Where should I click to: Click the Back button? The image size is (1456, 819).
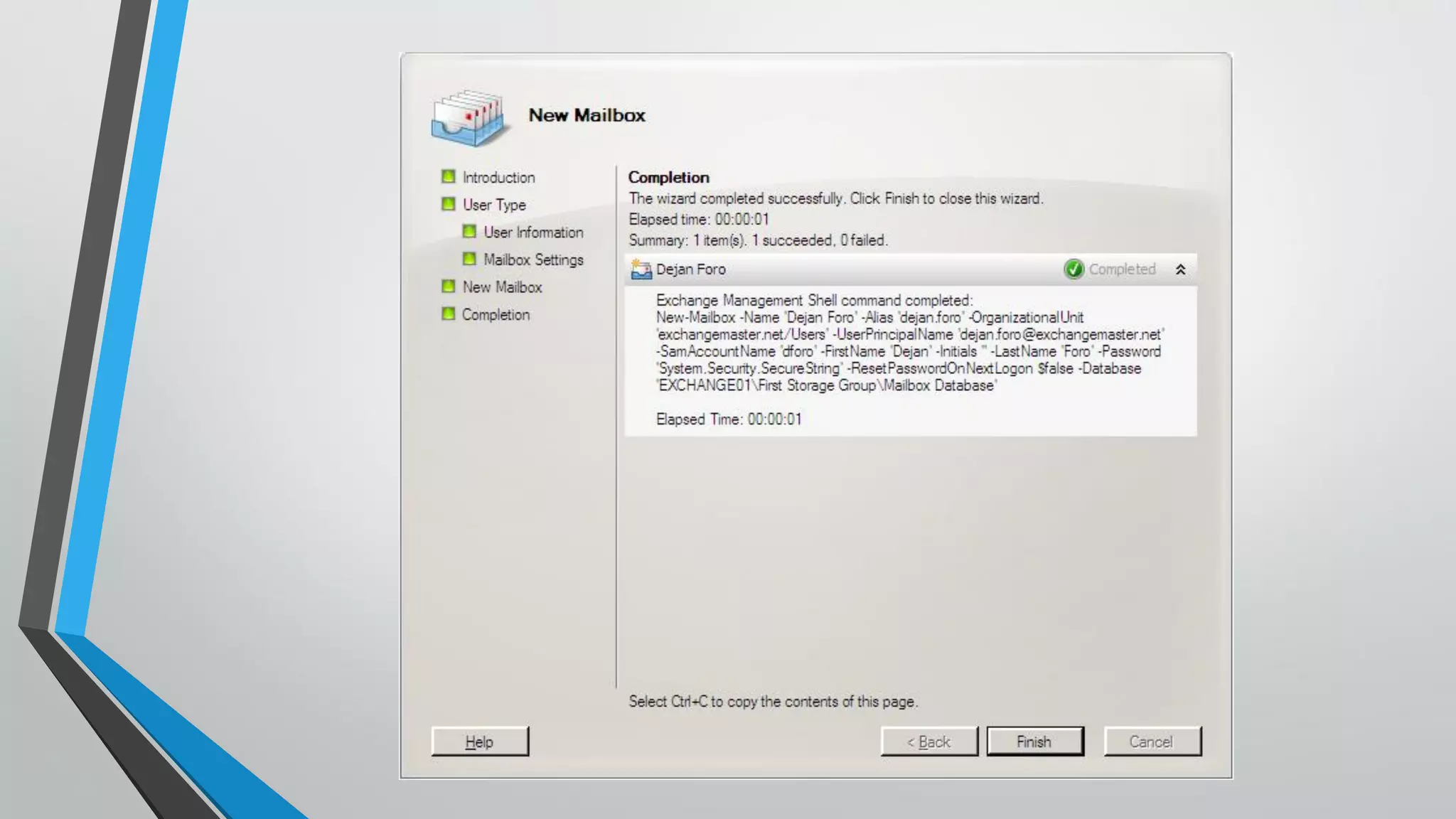[x=928, y=742]
